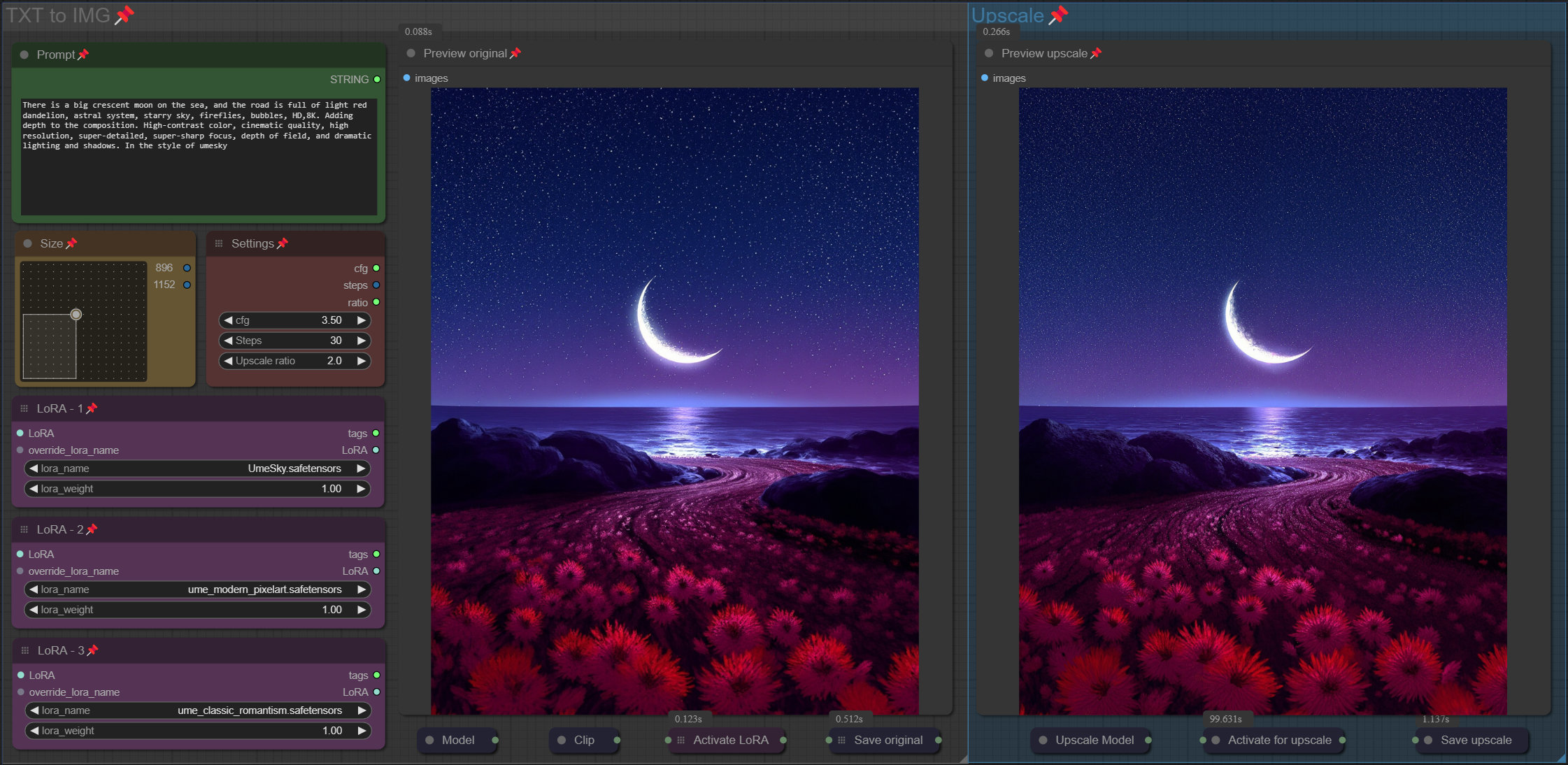This screenshot has width=1568, height=765.
Task: Click inside the Prompt text area
Action: pyautogui.click(x=199, y=175)
